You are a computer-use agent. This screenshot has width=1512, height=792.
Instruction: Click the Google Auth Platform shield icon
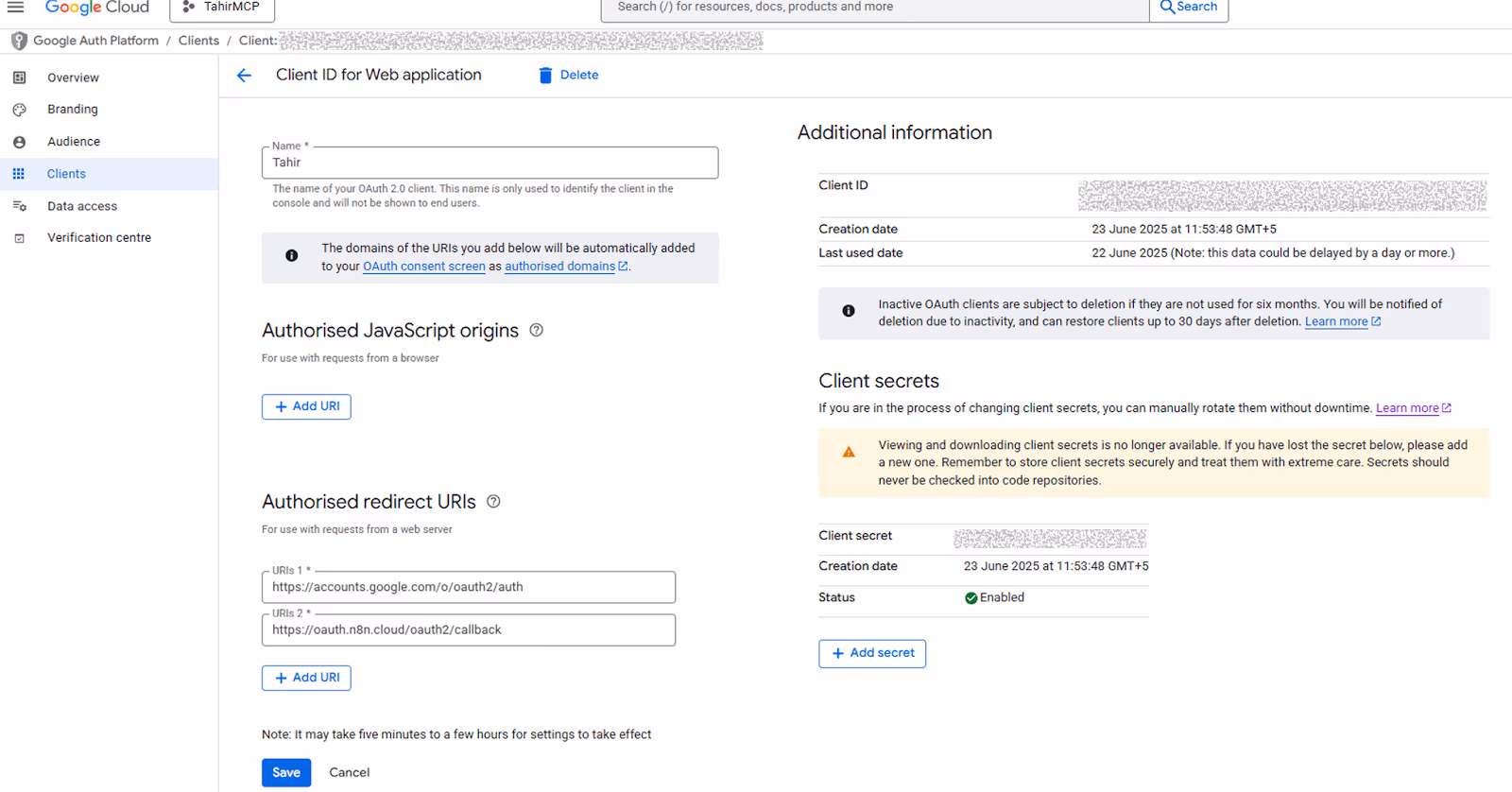click(x=19, y=41)
